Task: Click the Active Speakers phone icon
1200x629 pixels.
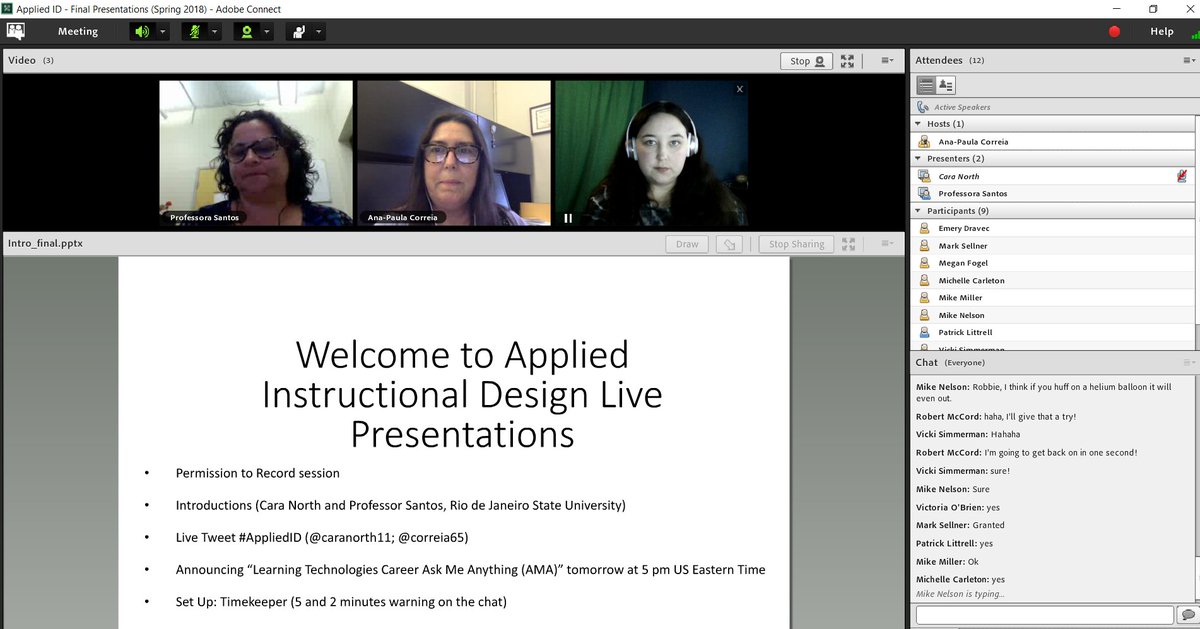Action: point(923,107)
